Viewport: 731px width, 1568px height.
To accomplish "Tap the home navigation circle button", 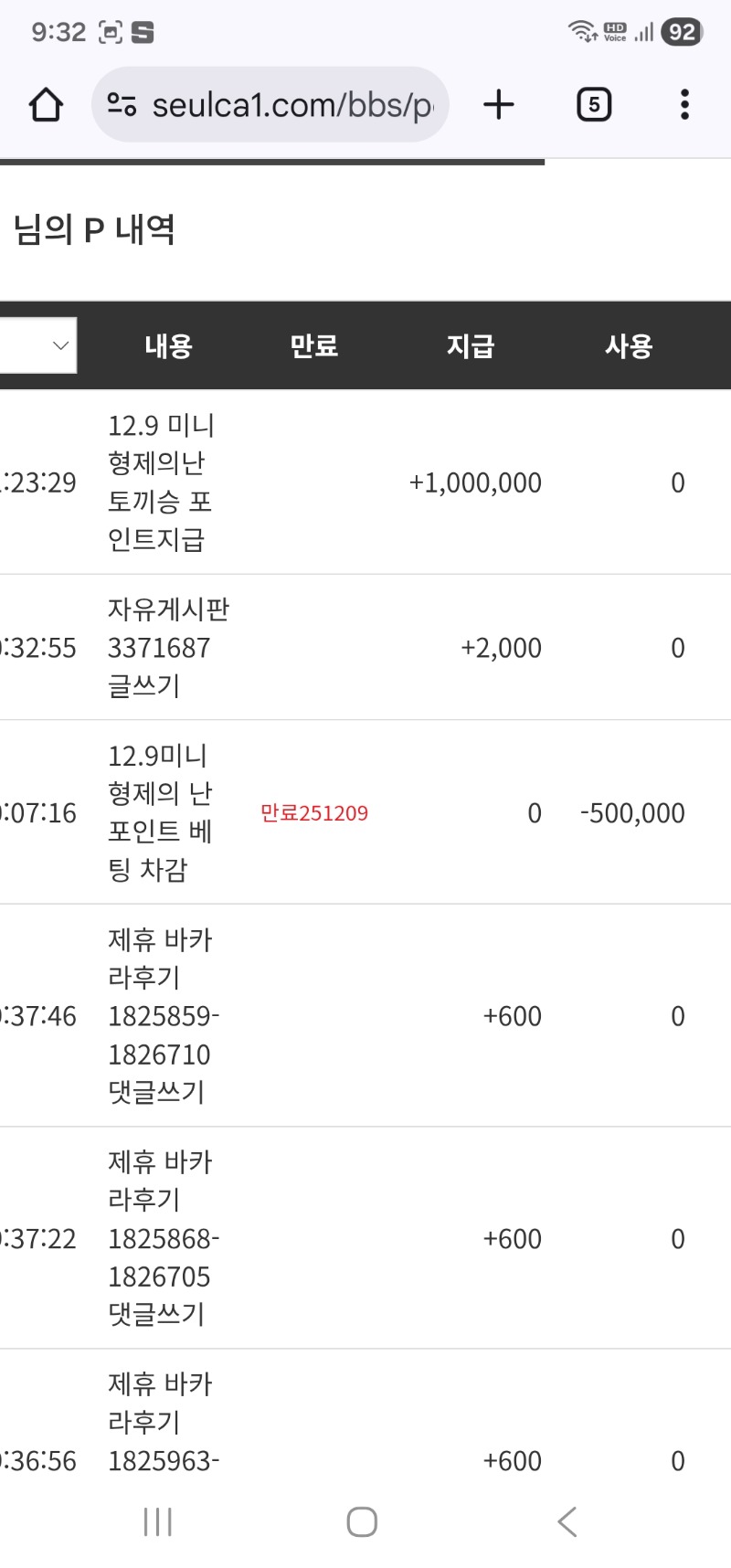I will (362, 1521).
